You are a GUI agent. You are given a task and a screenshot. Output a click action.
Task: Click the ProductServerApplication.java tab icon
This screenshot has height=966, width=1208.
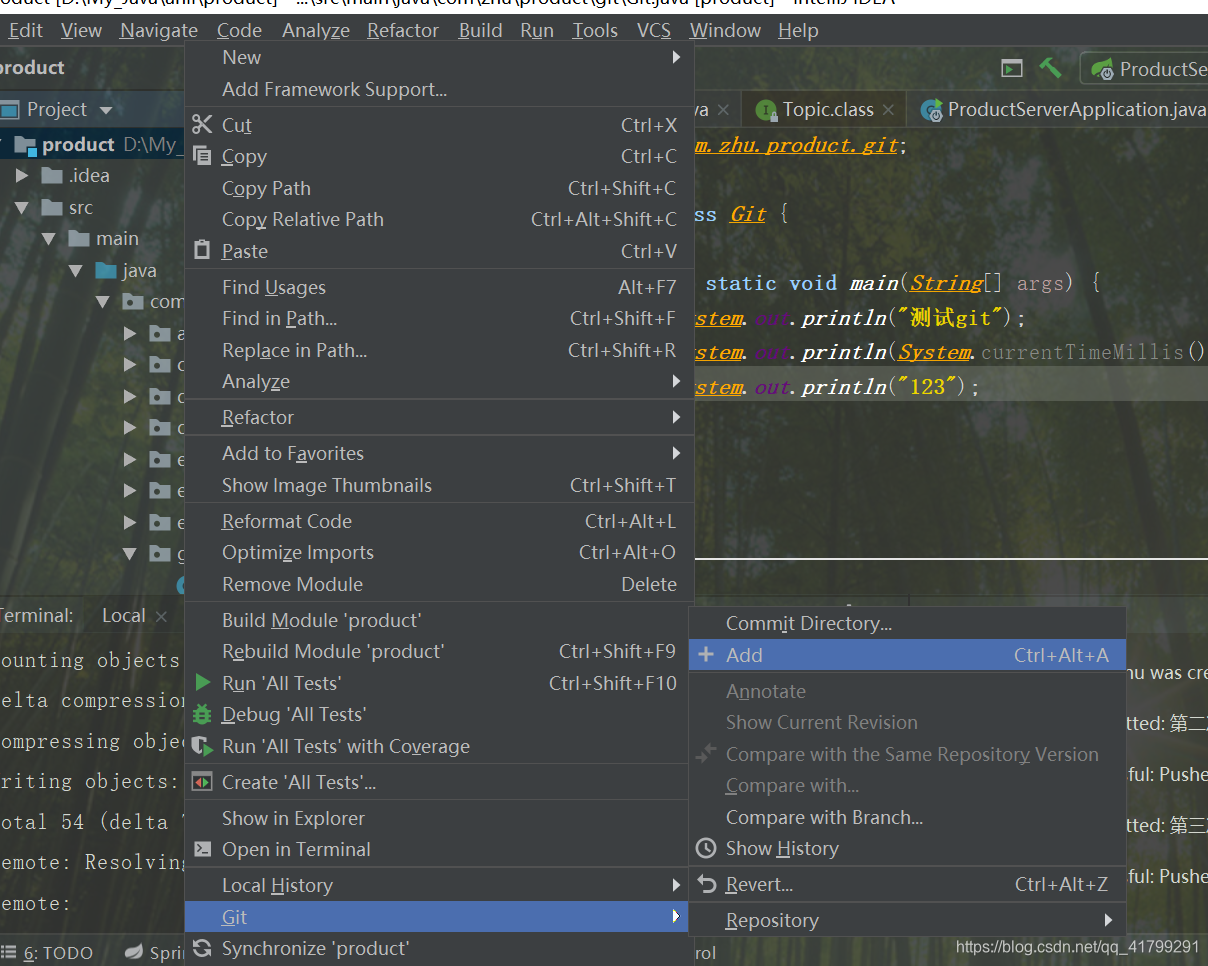pyautogui.click(x=931, y=110)
